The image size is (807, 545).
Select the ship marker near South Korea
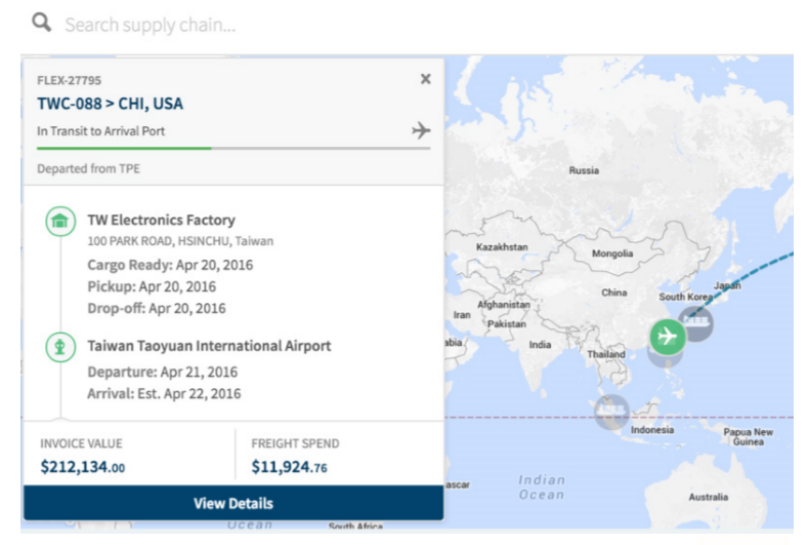(x=697, y=322)
